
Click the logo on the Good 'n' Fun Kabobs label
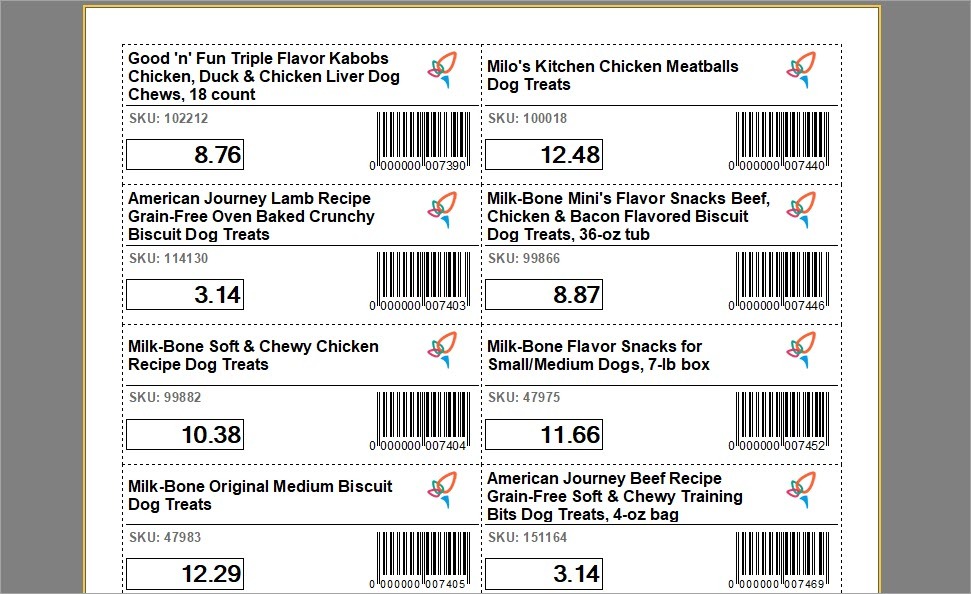point(442,71)
